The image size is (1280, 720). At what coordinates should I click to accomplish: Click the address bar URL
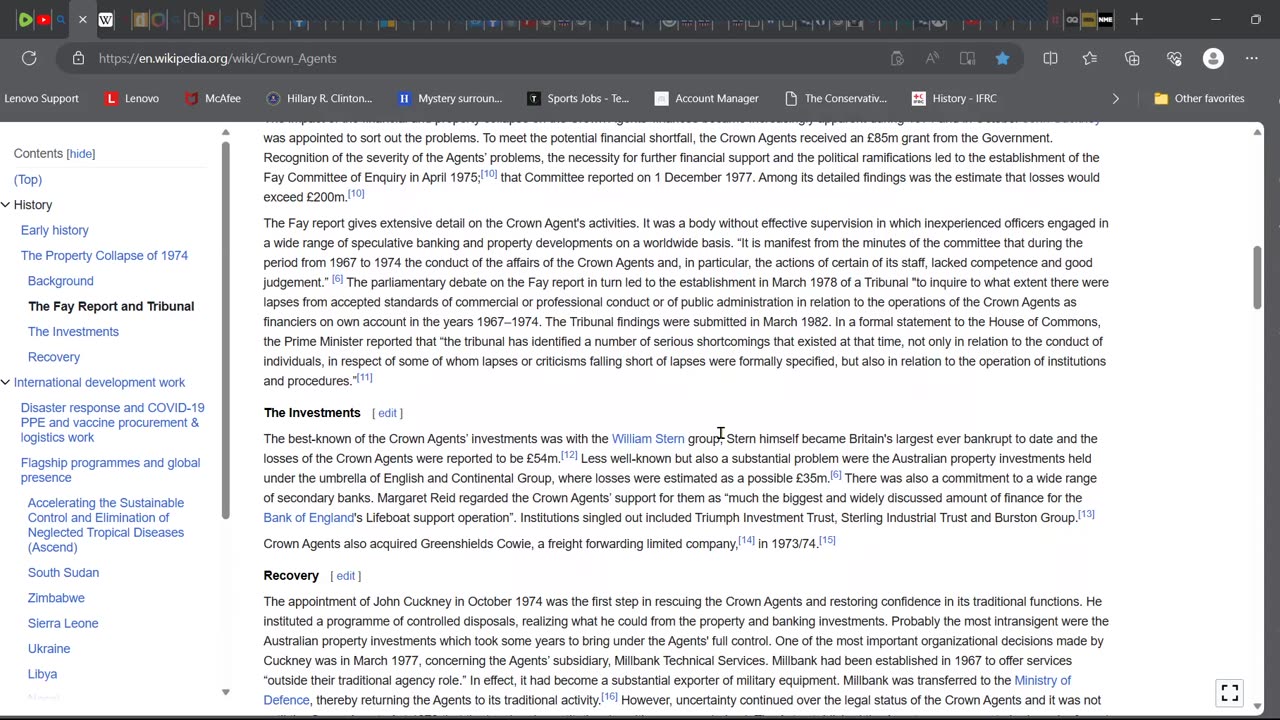[x=217, y=58]
